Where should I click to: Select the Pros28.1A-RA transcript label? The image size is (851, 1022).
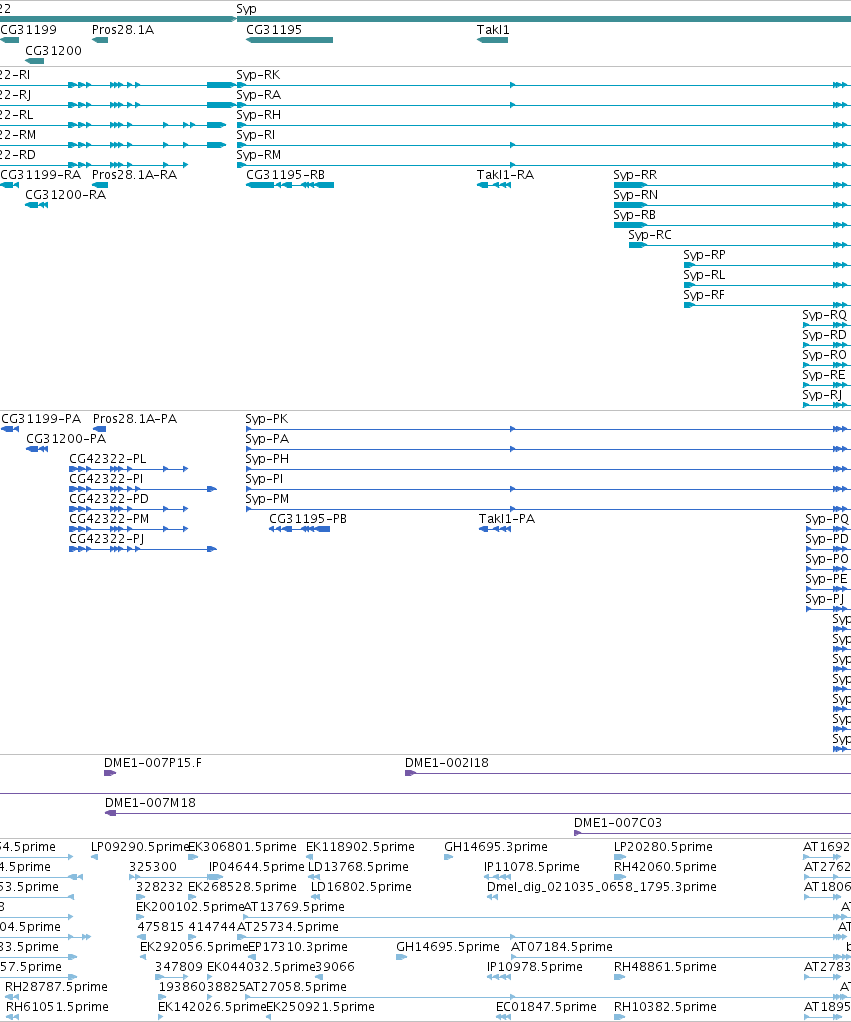[134, 175]
